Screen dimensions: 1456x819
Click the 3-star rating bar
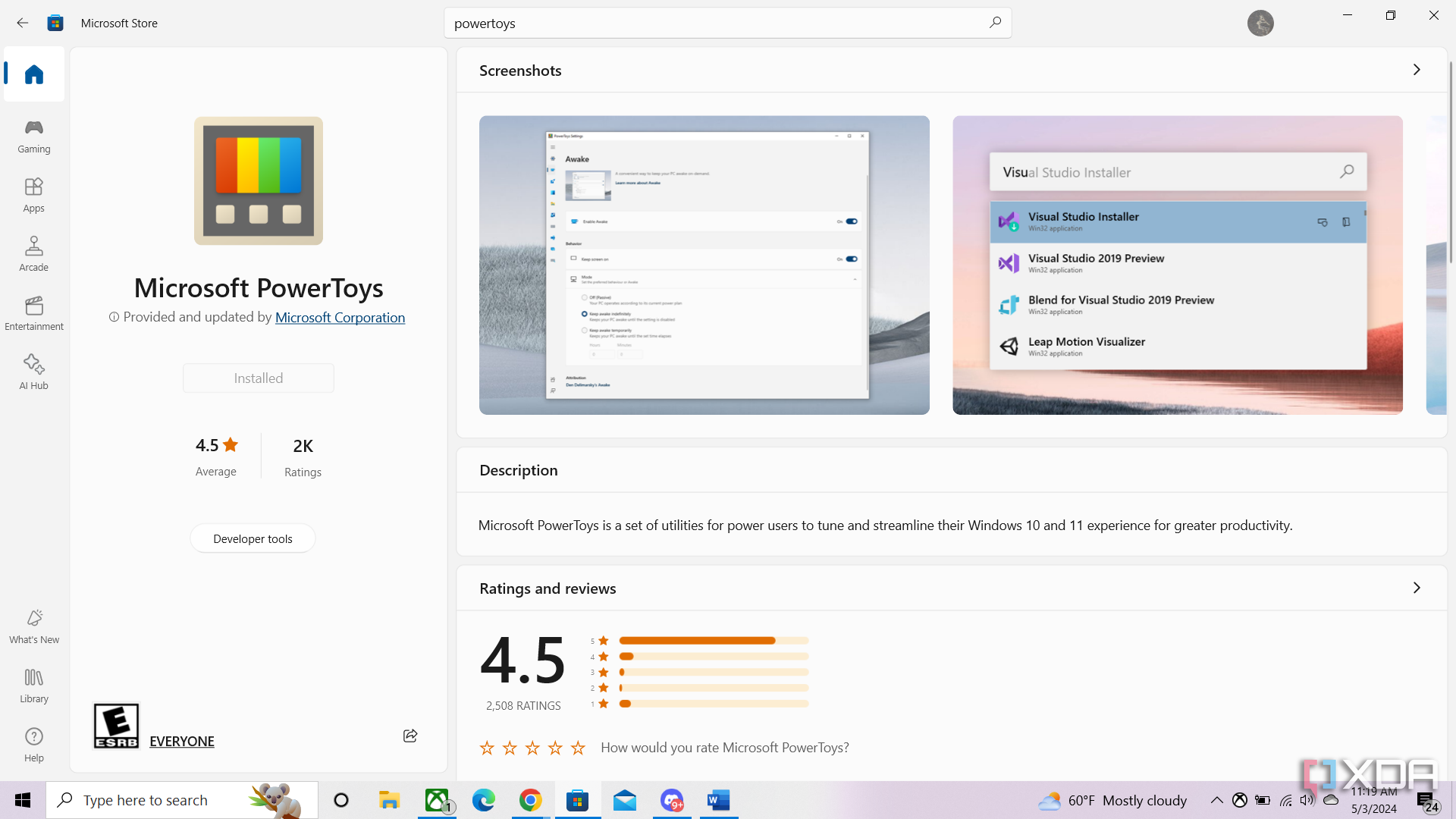714,673
